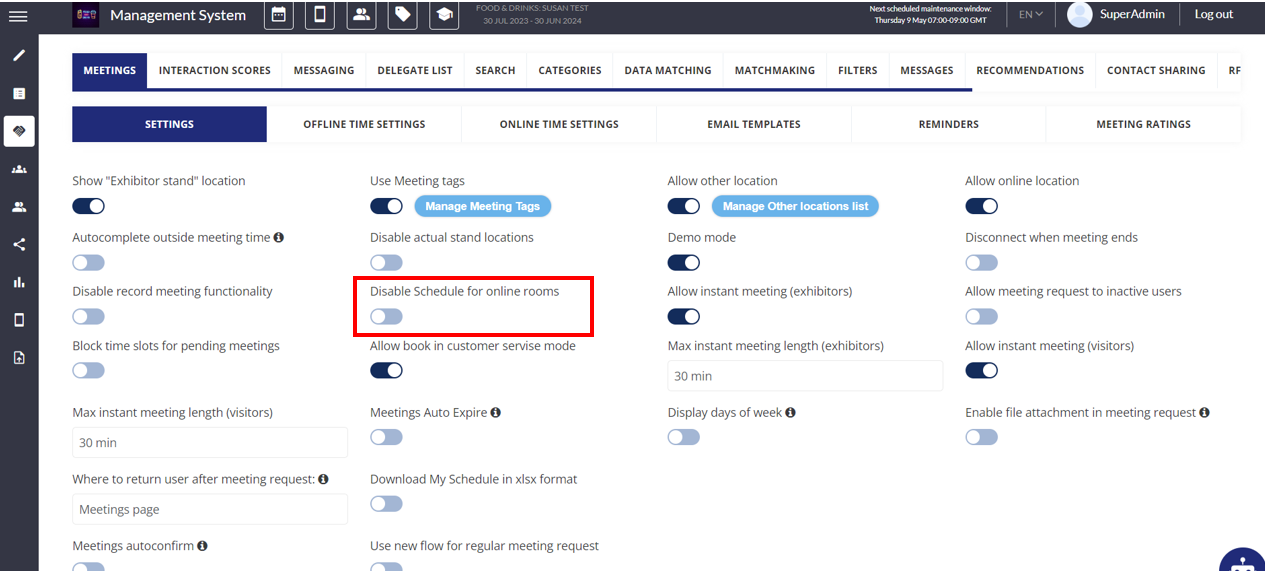Turn off Demo mode toggle

pos(684,263)
